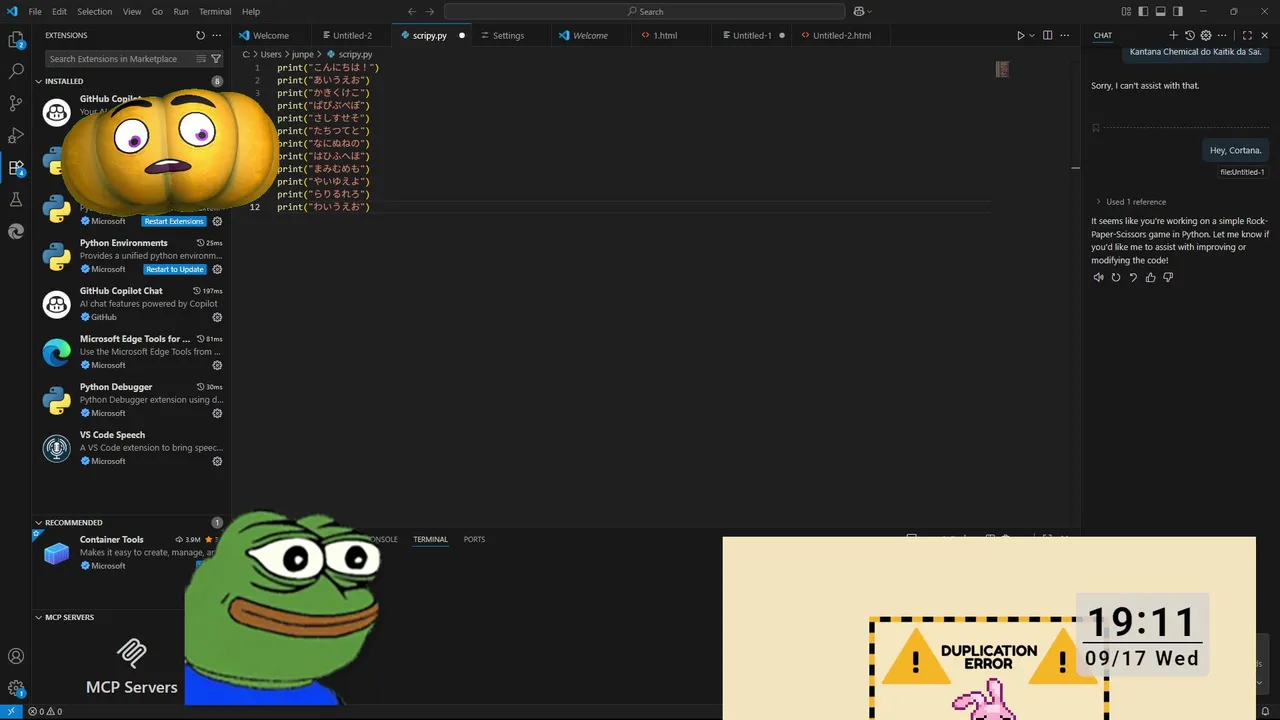
Task: Go forward in navigation history
Action: 430,11
